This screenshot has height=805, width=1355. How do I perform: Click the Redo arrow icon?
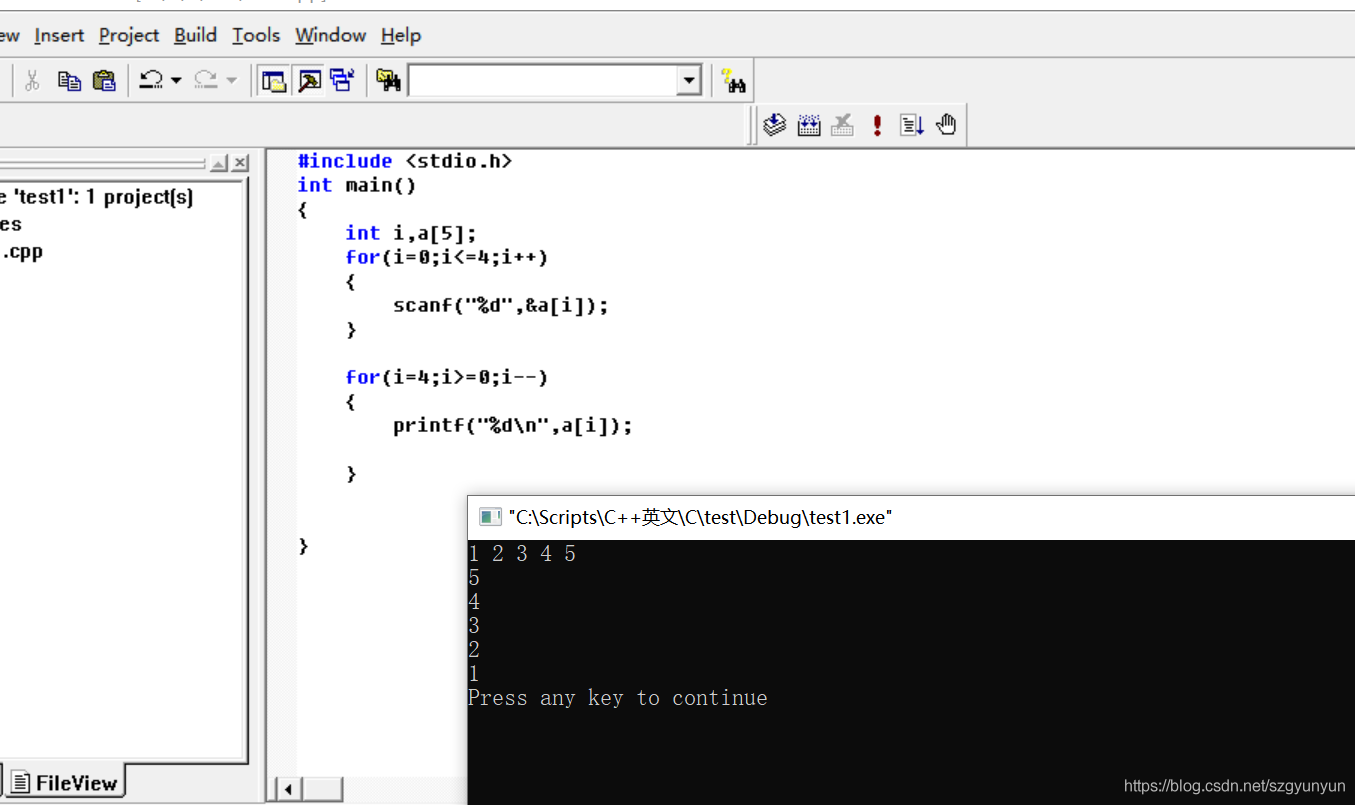point(205,81)
